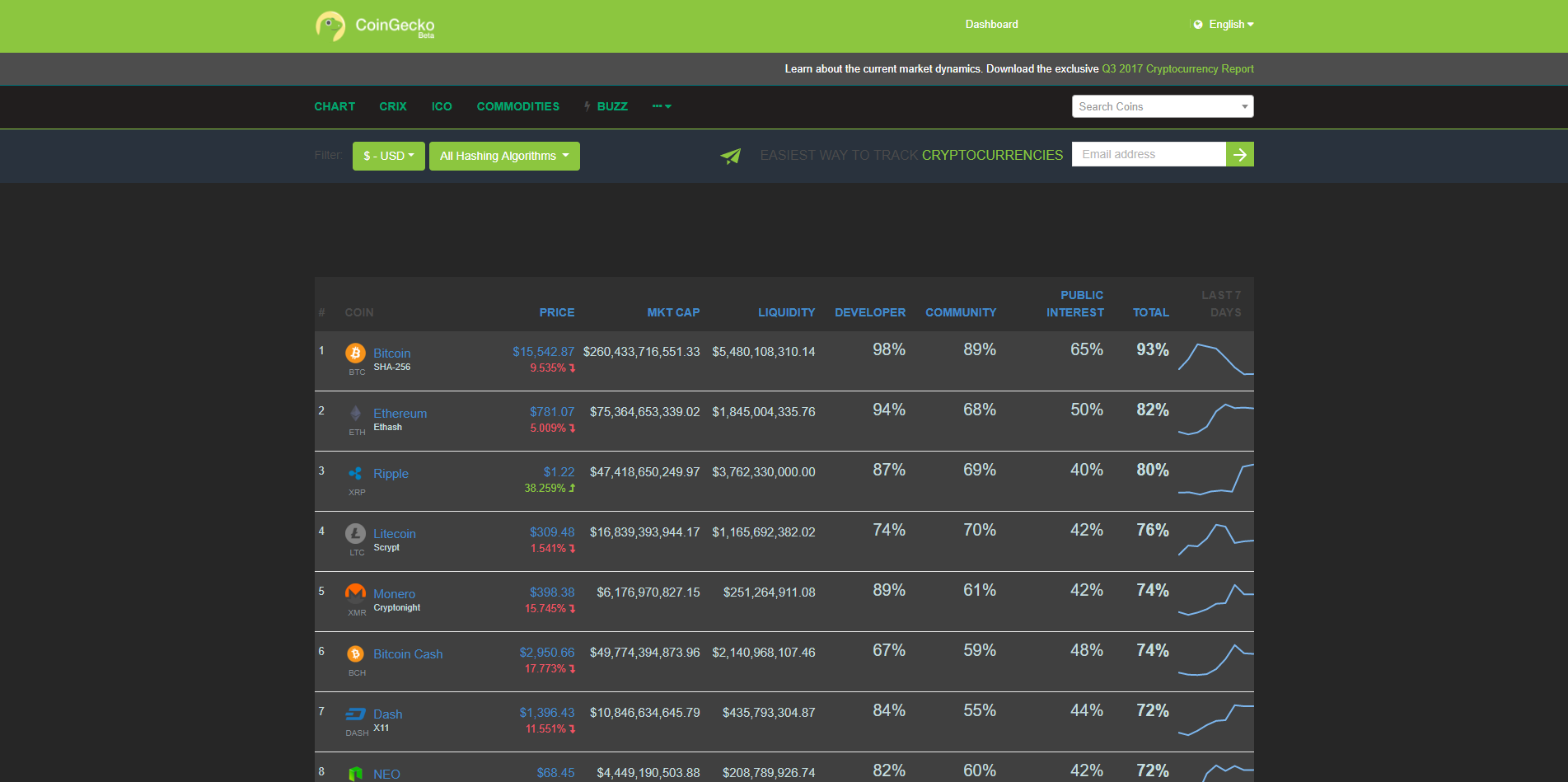Sort table by TOTAL column header
1568x782 pixels.
1151,312
